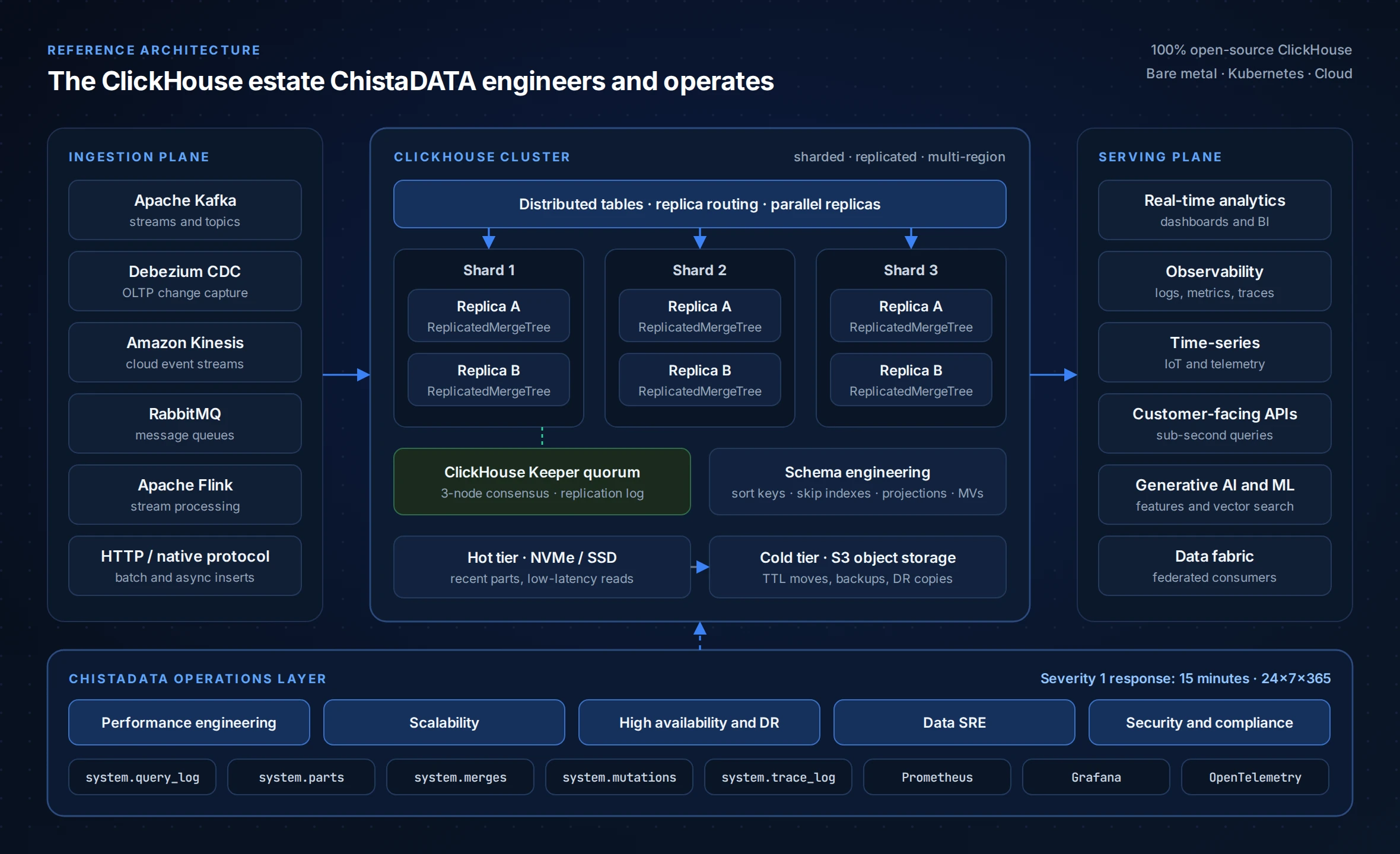Select the system.mutations chip

click(619, 777)
